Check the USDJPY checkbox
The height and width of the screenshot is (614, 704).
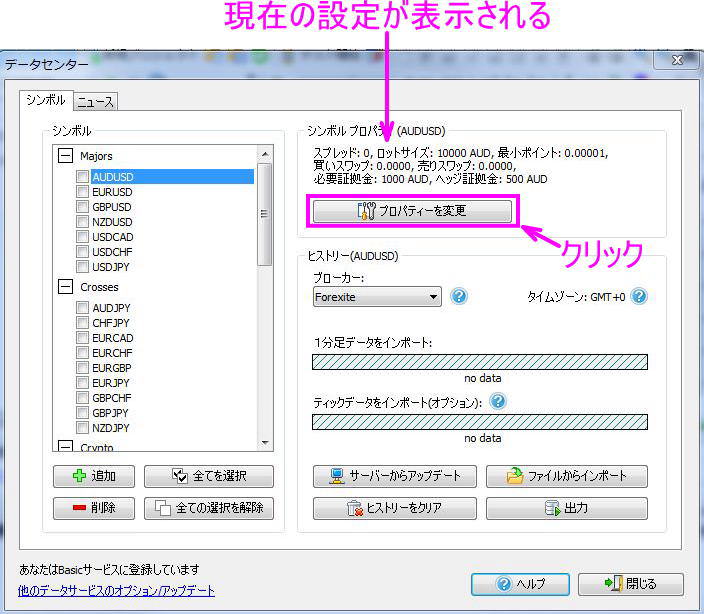[x=82, y=267]
